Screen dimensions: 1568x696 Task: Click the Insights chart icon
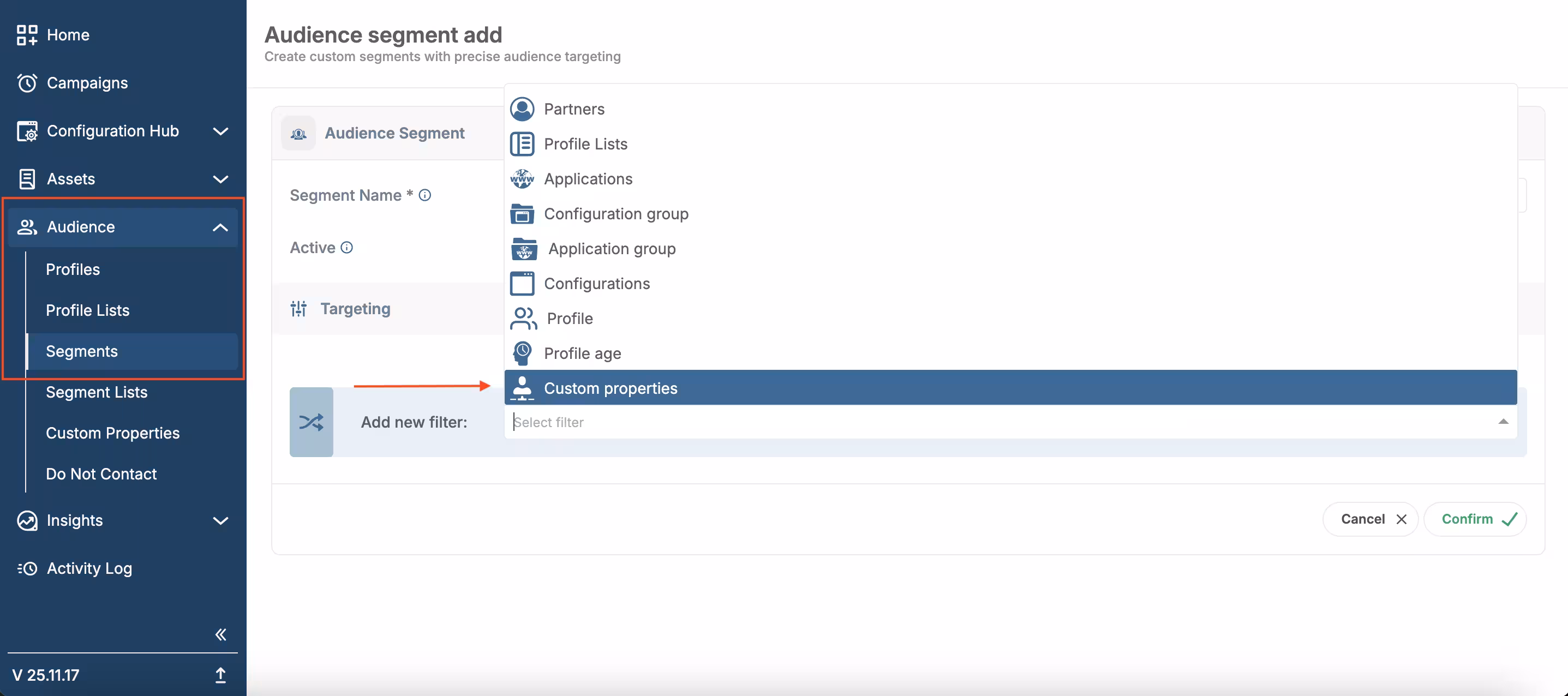pyautogui.click(x=27, y=521)
